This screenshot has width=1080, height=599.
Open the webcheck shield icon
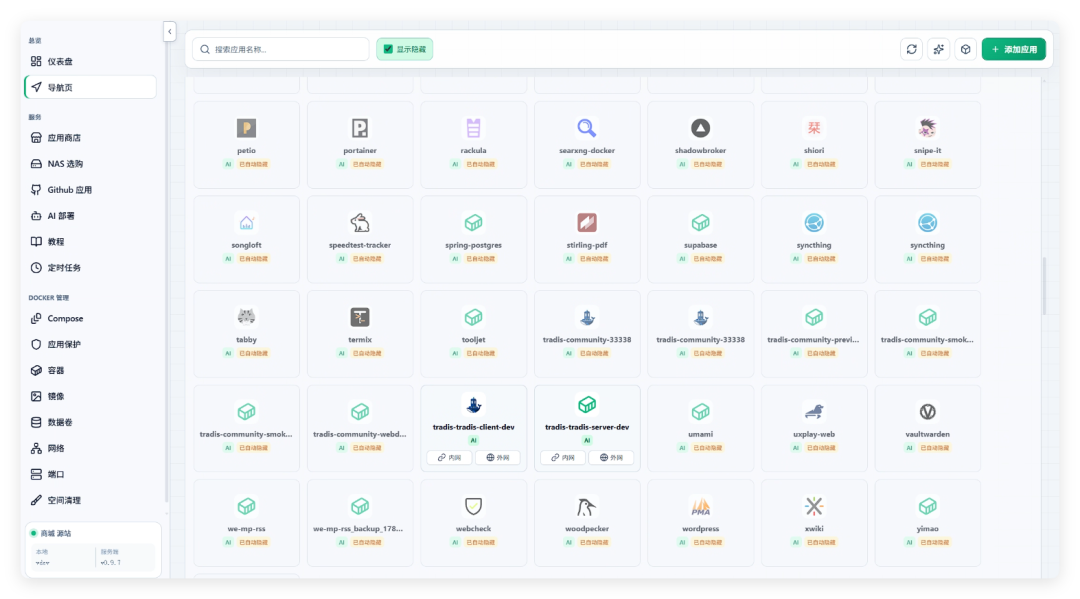coord(473,506)
